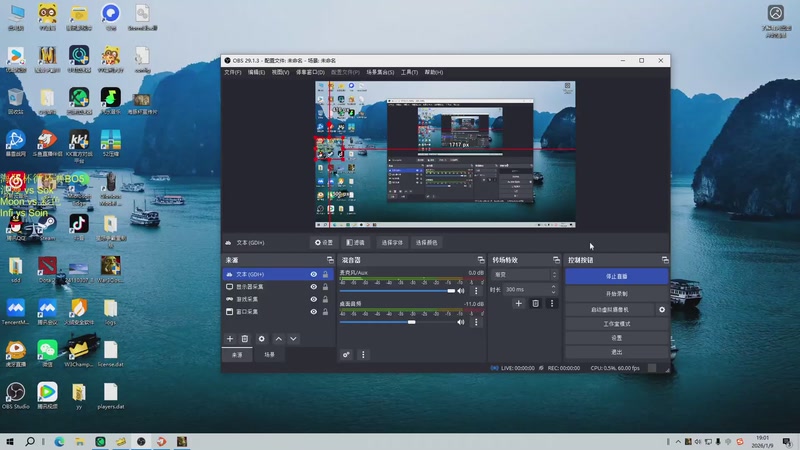
Task: Mute the 桌面音频 speaker icon
Action: click(461, 322)
